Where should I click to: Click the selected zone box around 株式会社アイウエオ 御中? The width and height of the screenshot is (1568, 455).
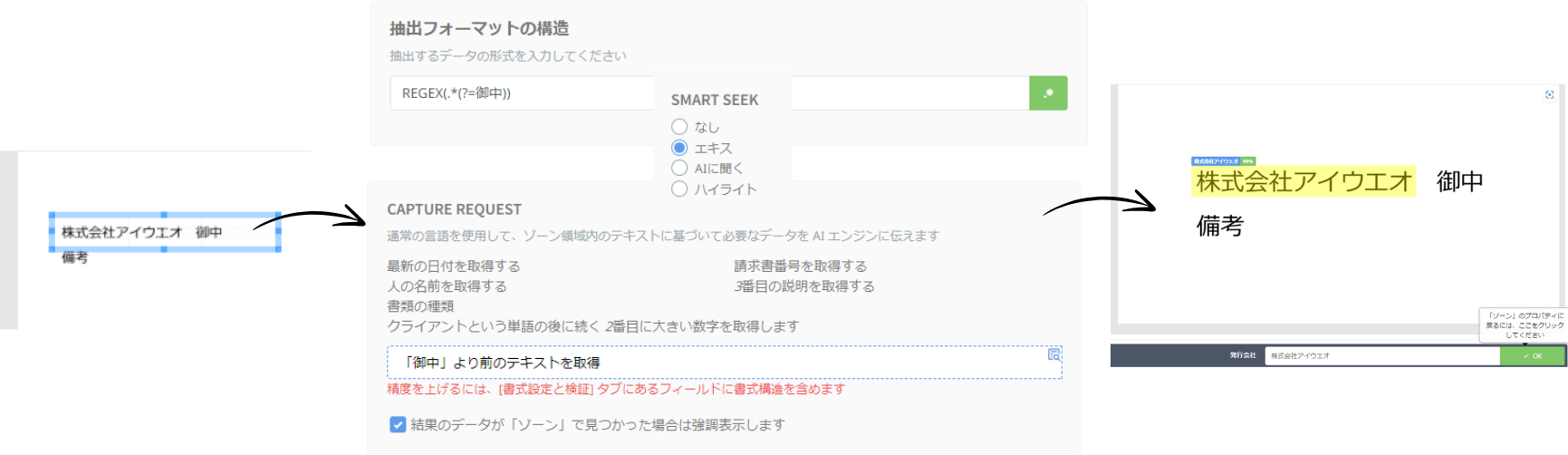164,232
